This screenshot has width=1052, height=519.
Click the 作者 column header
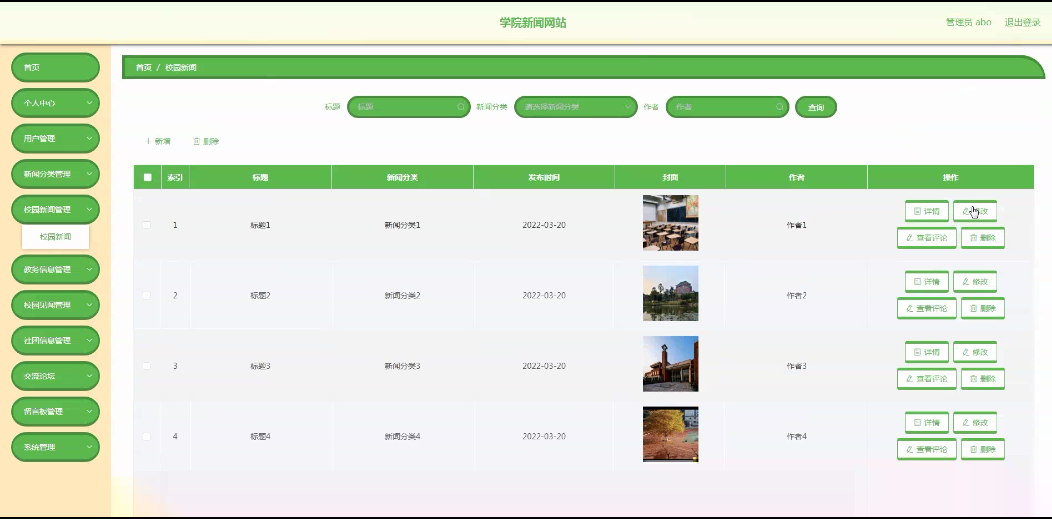796,178
